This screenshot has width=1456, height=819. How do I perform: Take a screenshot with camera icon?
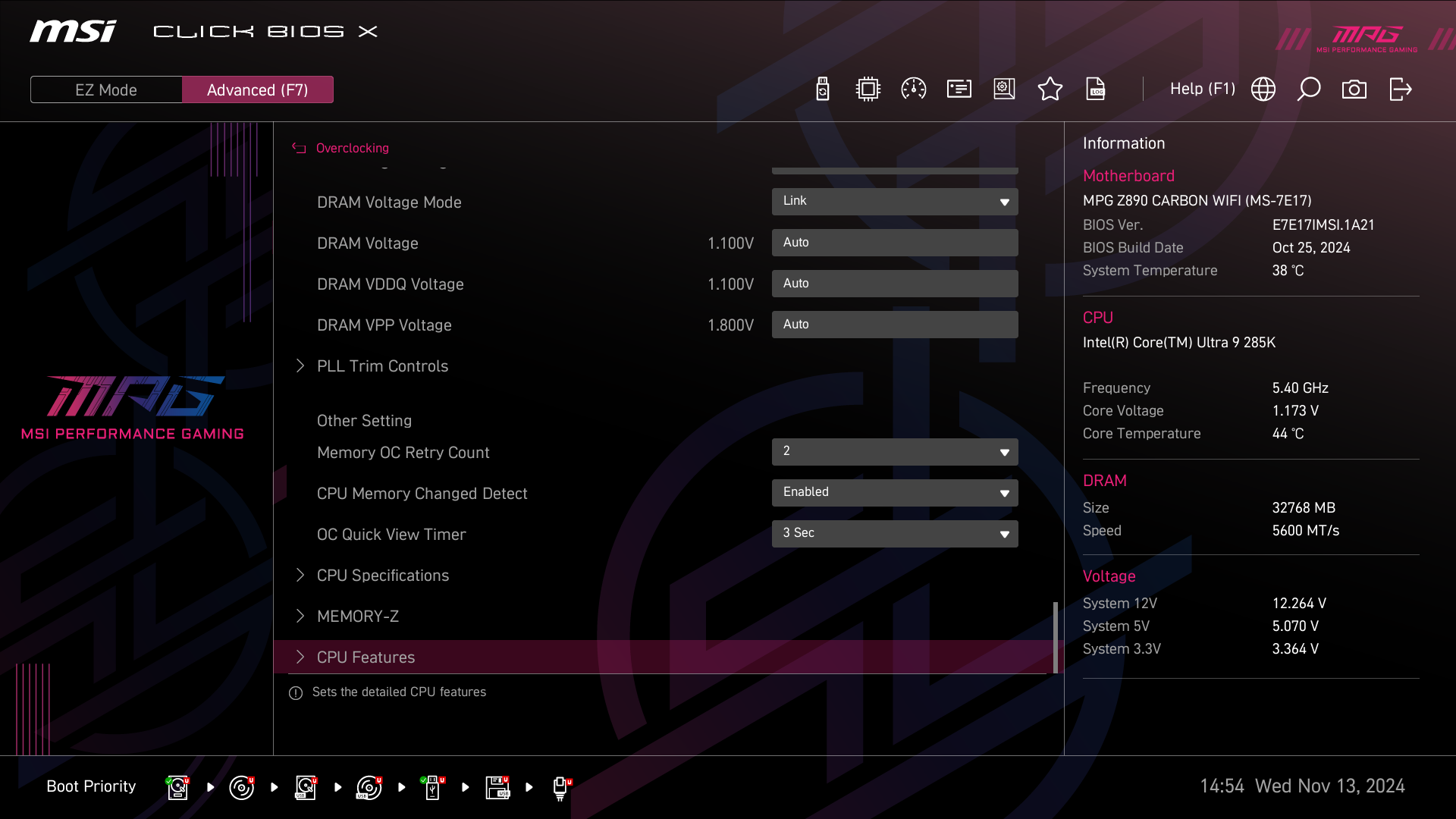click(1354, 89)
